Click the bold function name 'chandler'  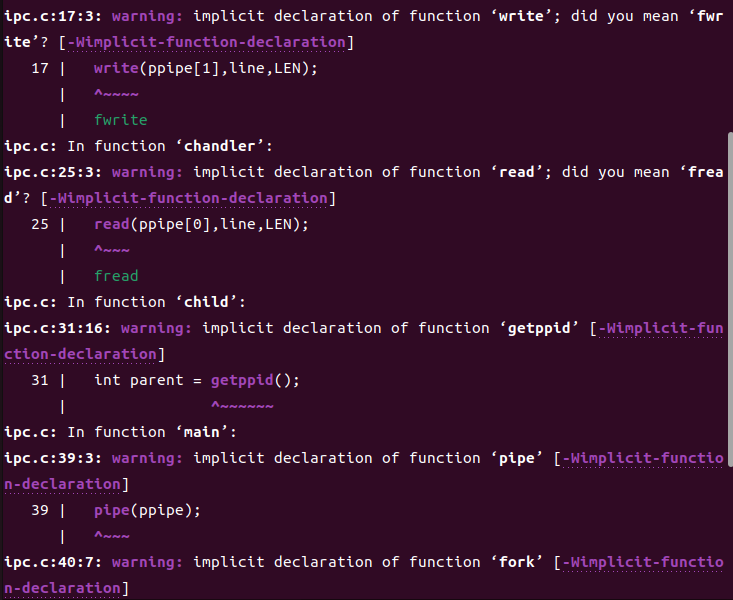[224, 146]
